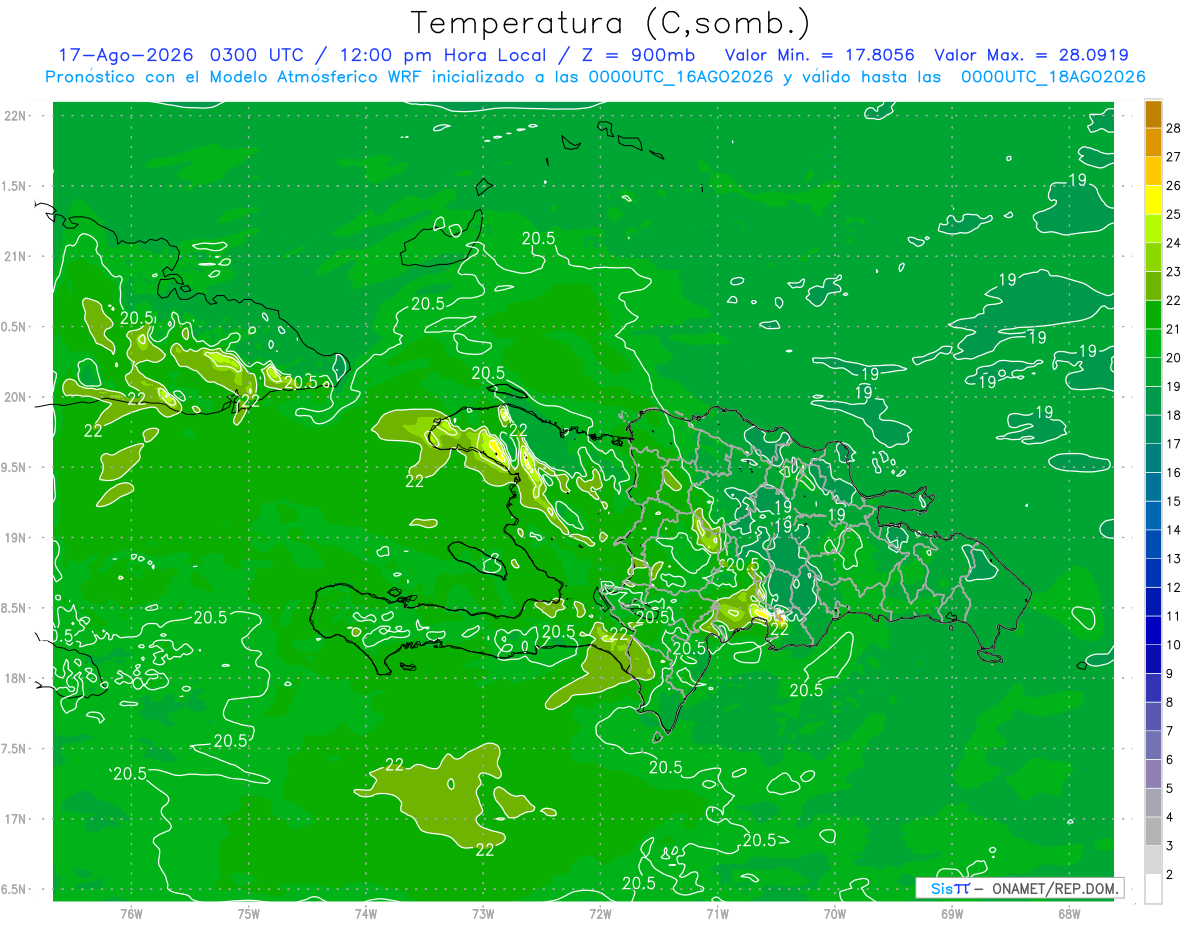Click the dark blue legend swatch between 10 and 11
The height and width of the screenshot is (927, 1200).
tap(1153, 631)
